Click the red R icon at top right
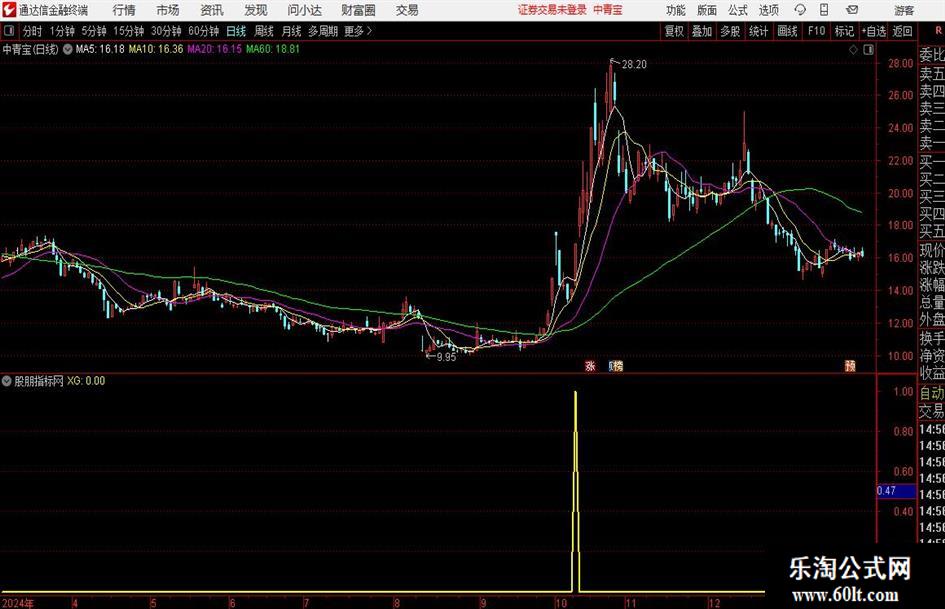The width and height of the screenshot is (945, 609). 938,31
